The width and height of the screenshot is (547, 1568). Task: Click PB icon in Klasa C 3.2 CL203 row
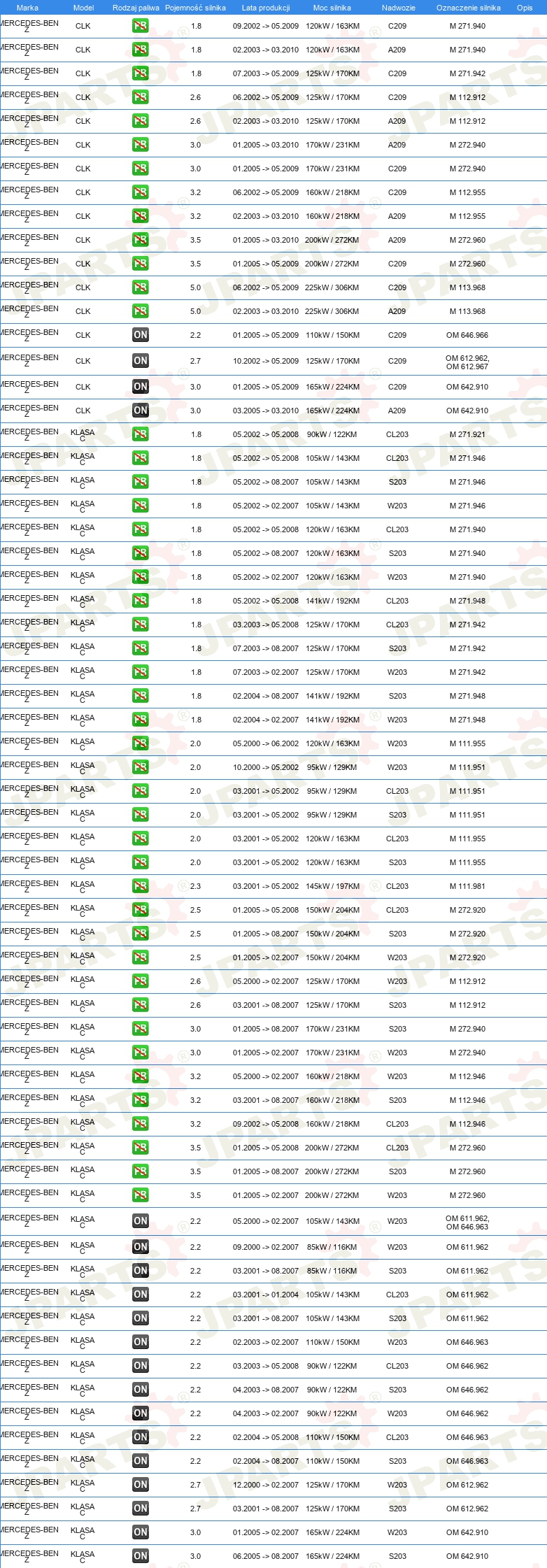pyautogui.click(x=141, y=1124)
